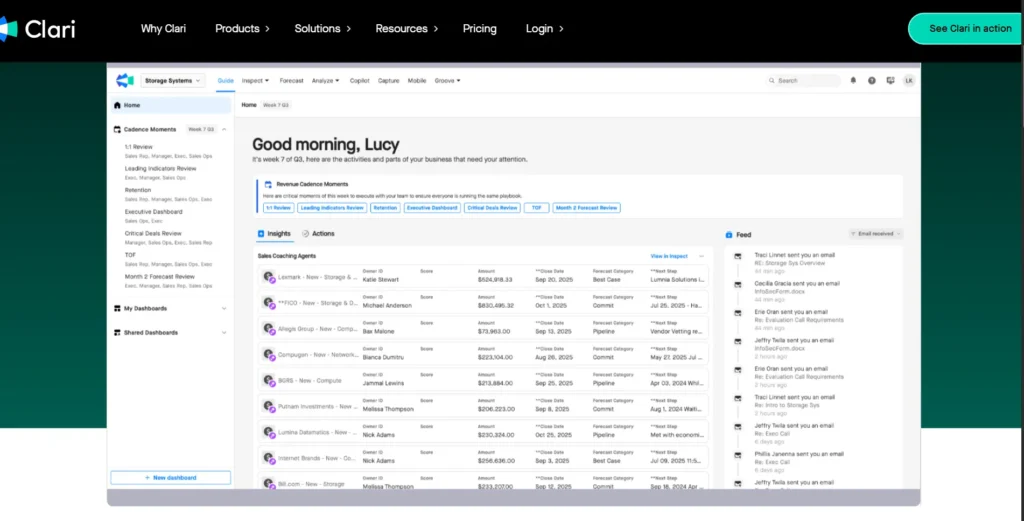Click the presentation screen icon beside help

(x=889, y=80)
